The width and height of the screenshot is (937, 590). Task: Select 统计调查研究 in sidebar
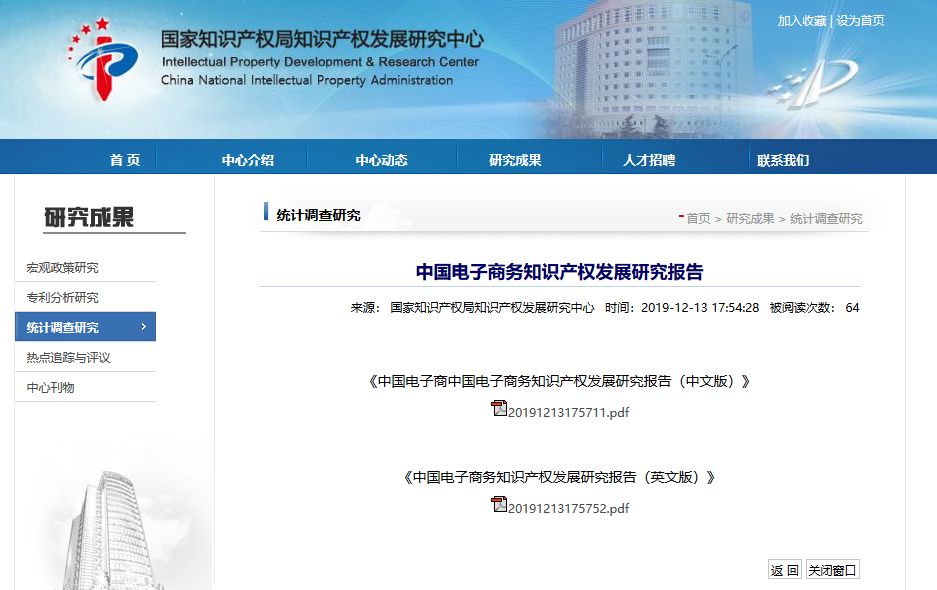click(85, 326)
